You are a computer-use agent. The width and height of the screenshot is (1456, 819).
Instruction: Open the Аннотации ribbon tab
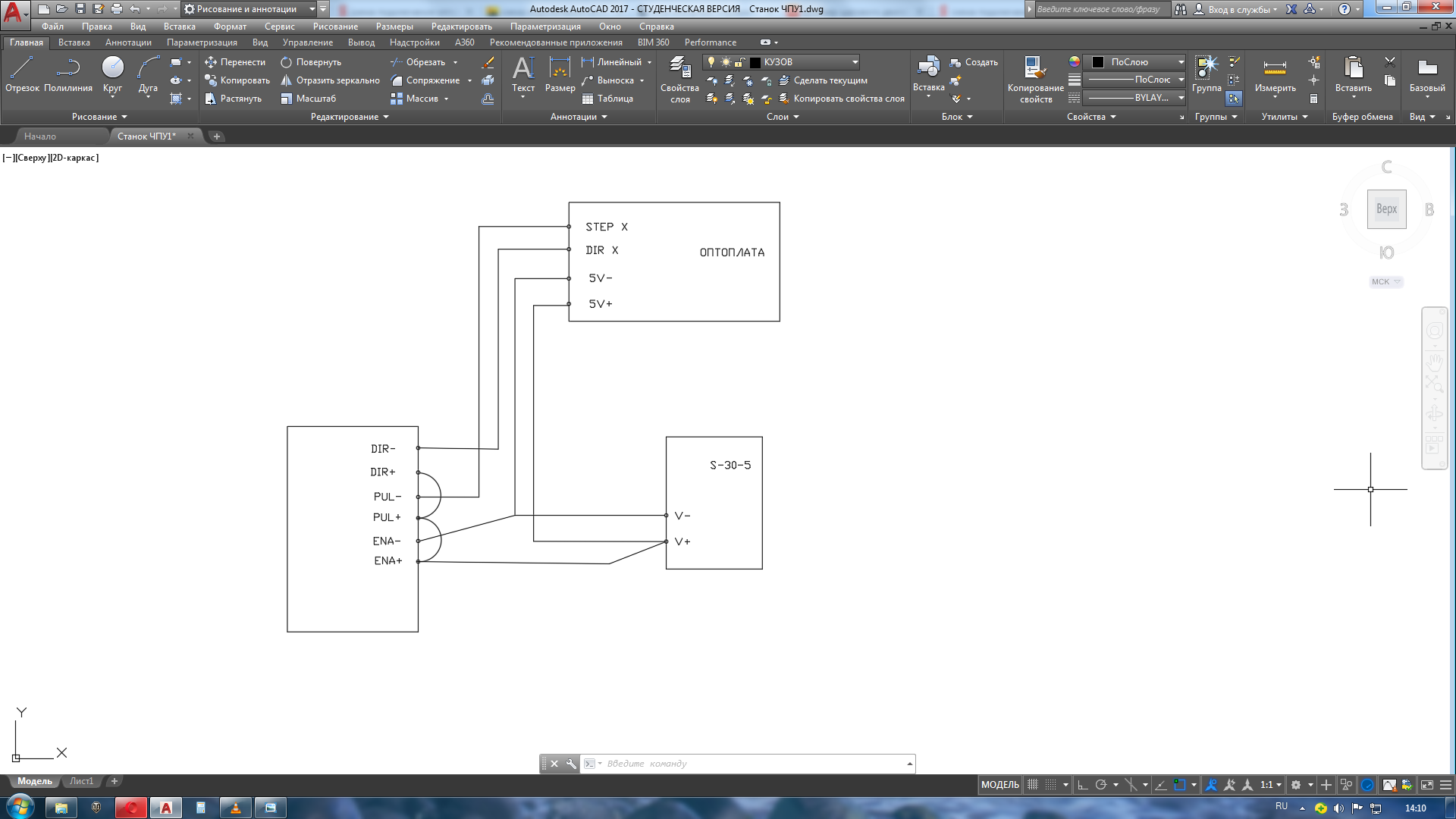pyautogui.click(x=128, y=42)
